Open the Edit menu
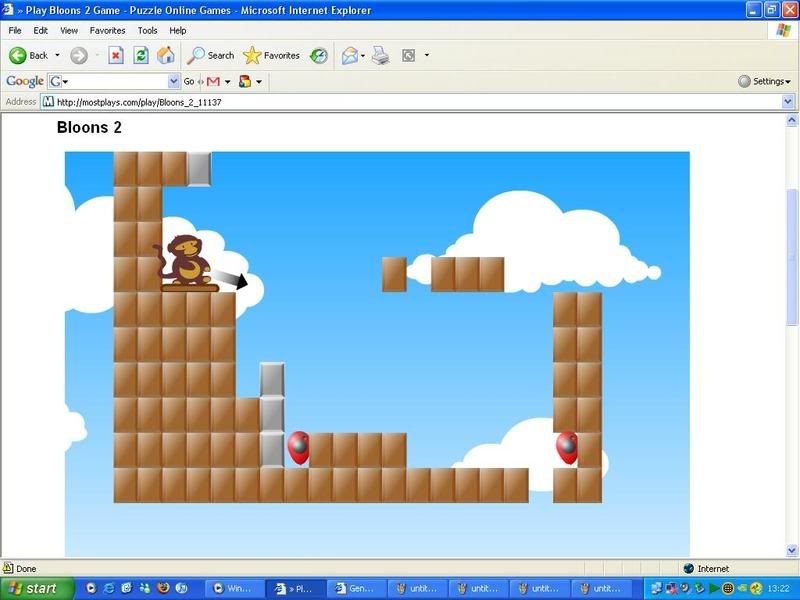 (40, 31)
